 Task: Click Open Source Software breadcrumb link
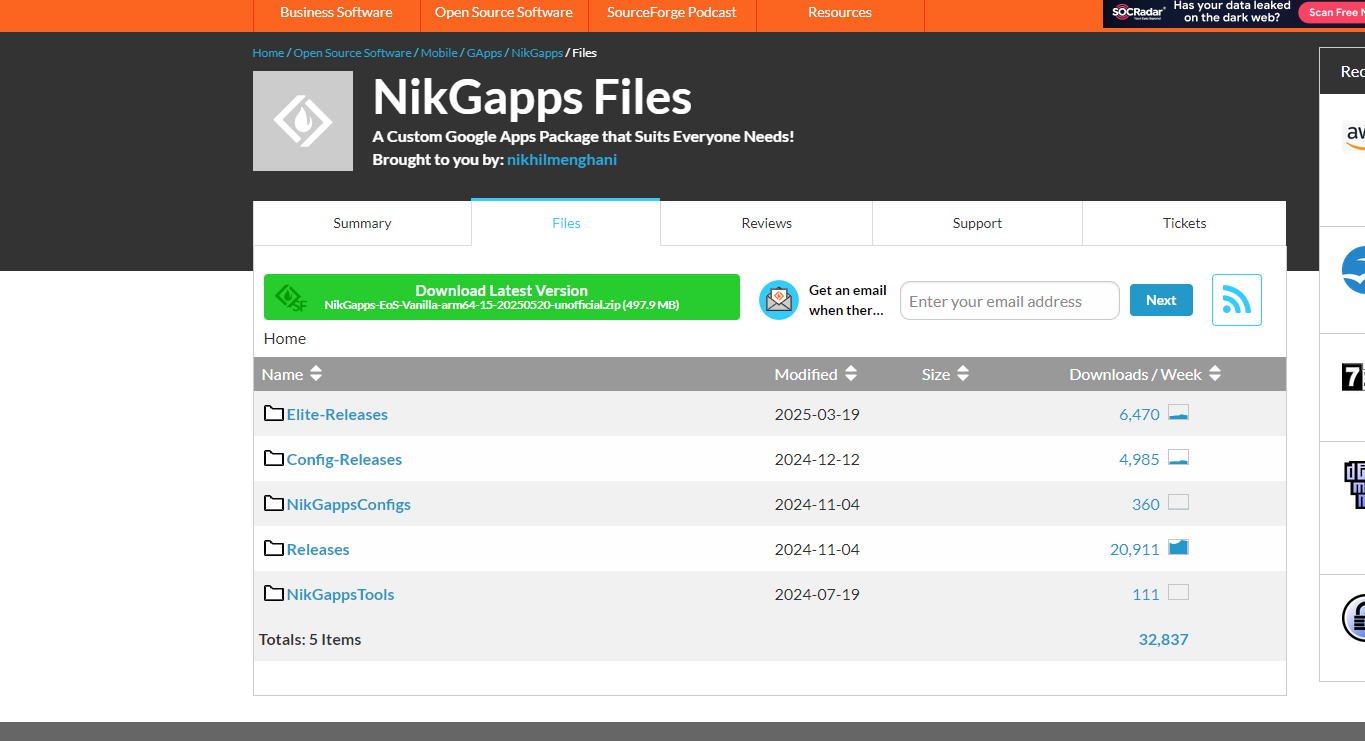352,53
